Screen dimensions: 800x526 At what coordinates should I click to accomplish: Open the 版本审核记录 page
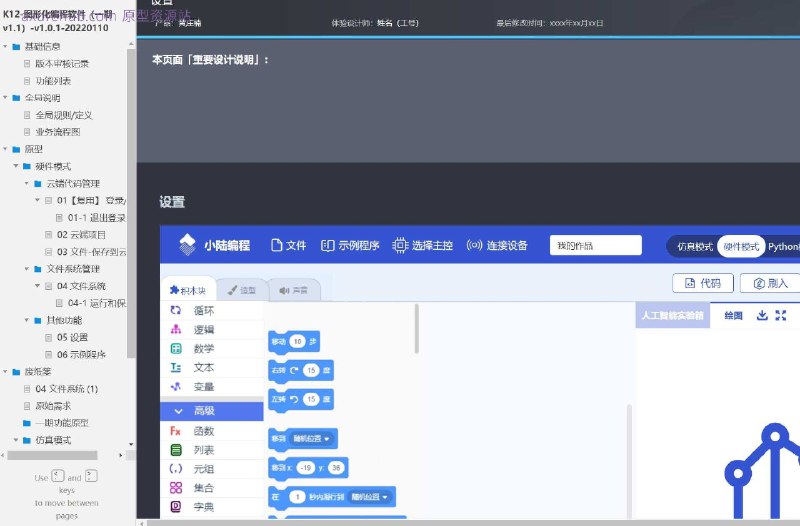(62, 64)
